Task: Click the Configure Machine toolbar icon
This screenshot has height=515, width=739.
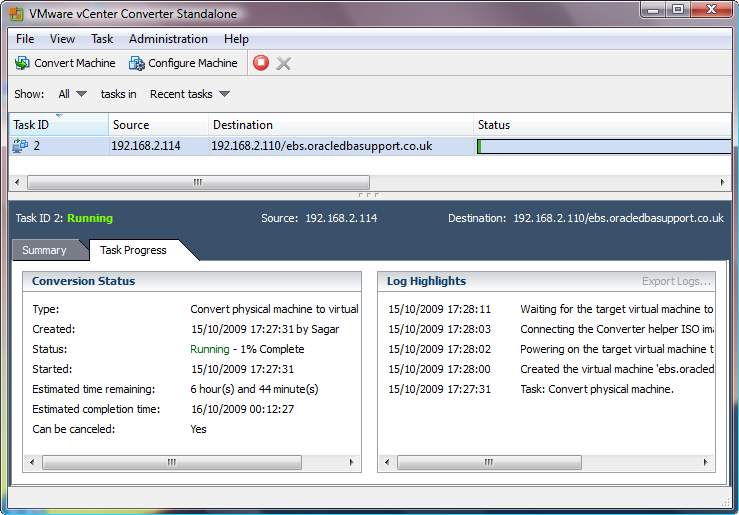Action: [x=137, y=63]
